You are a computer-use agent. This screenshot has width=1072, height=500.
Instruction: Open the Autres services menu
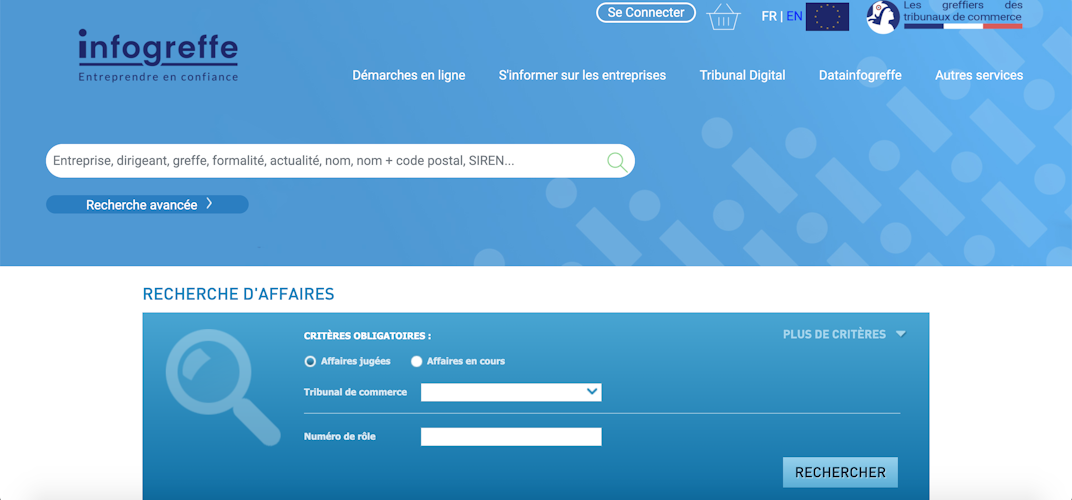pos(979,75)
